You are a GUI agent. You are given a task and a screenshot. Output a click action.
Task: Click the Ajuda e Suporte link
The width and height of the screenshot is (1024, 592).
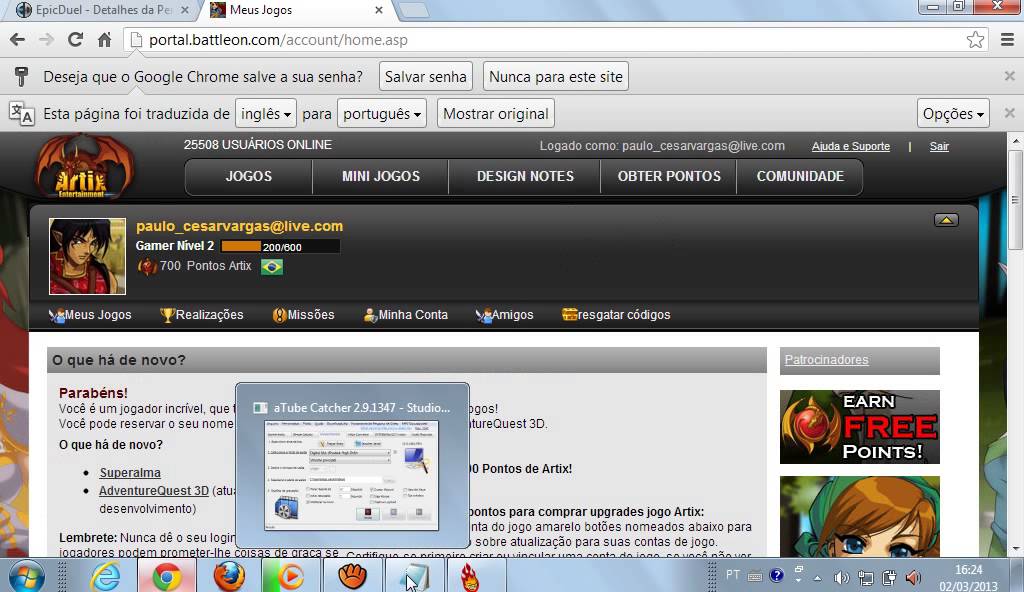pos(851,146)
